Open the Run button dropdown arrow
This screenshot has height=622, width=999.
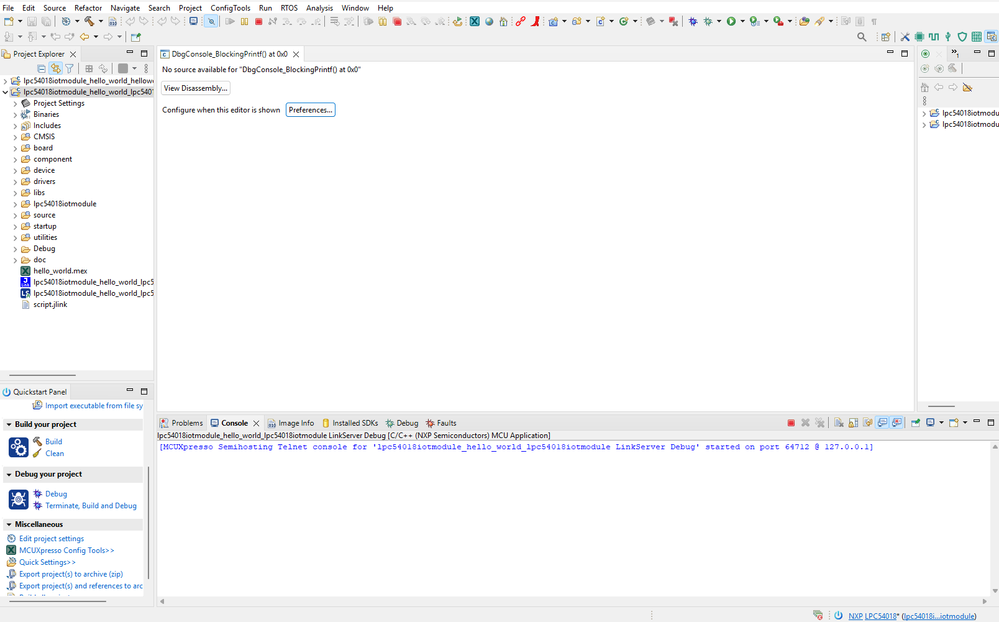742,21
